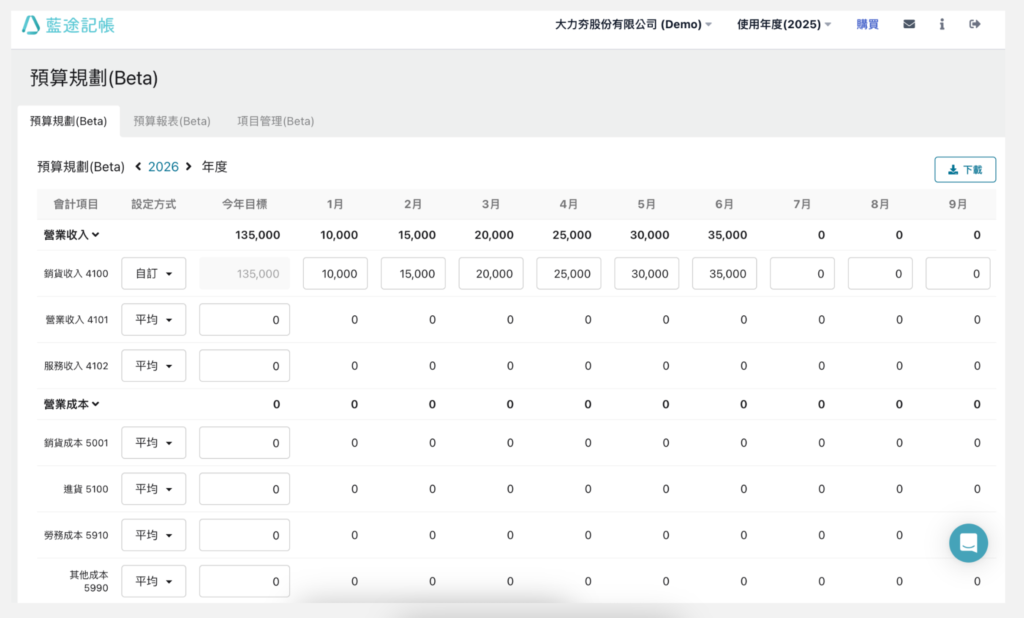
Task: Click the 藍途記帳 logo icon
Action: point(31,25)
